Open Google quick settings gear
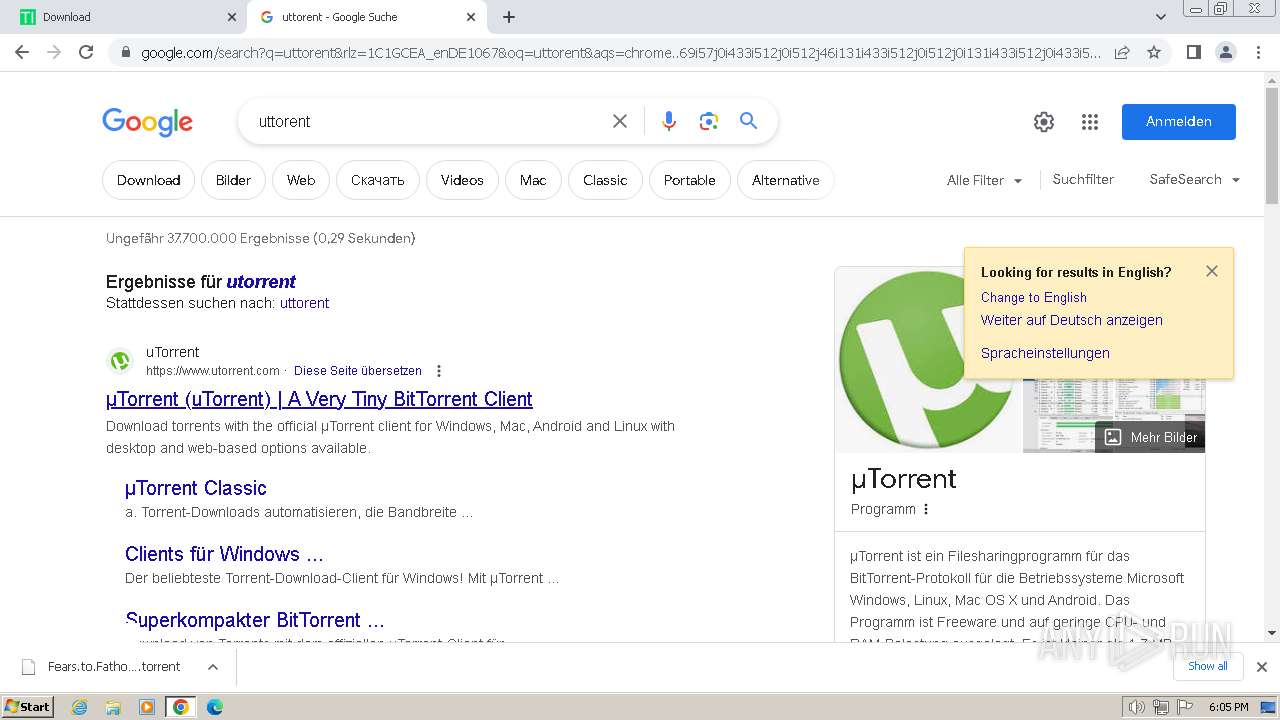Viewport: 1280px width, 720px height. [1044, 122]
